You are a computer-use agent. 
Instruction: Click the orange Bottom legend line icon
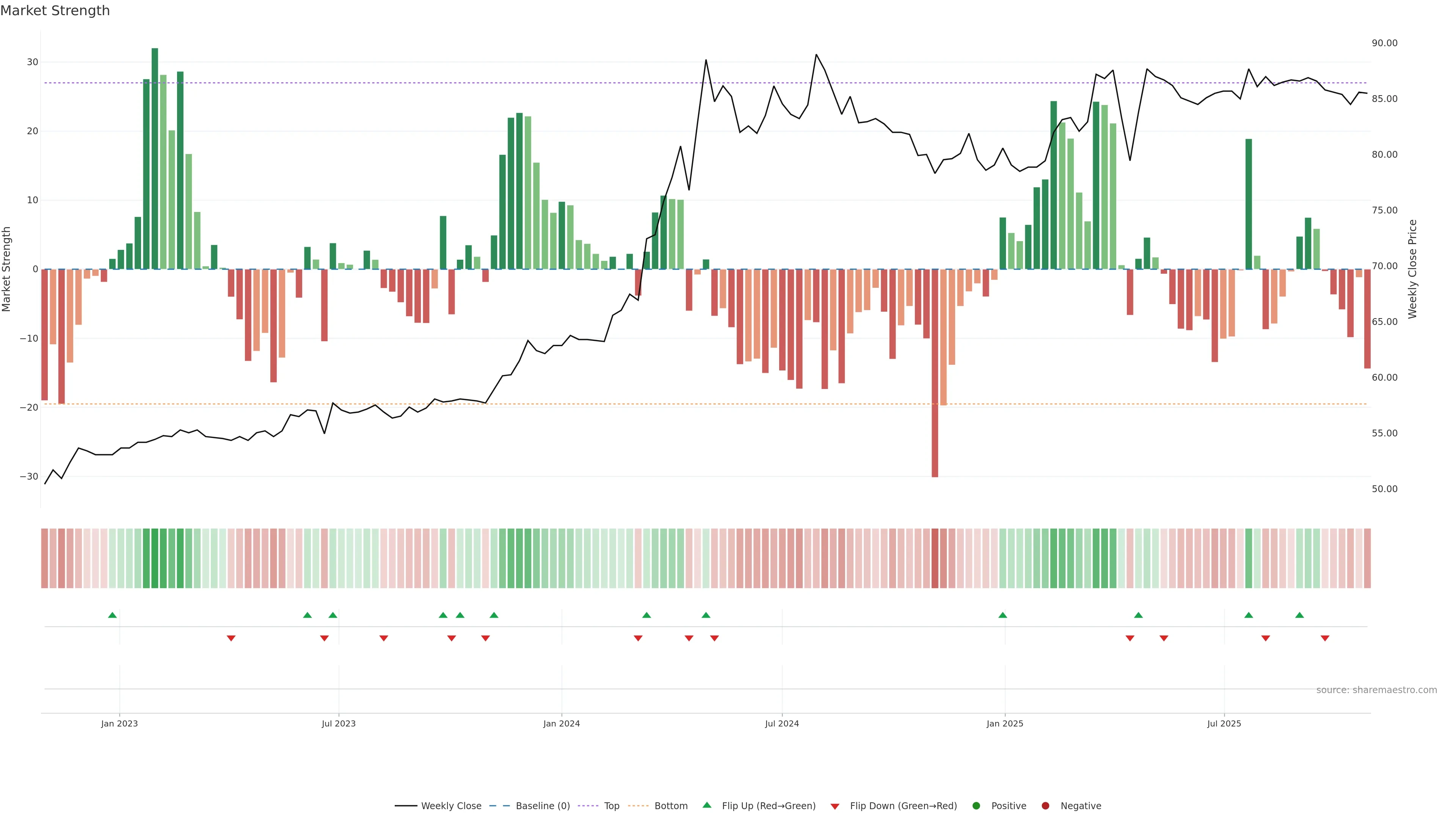638,806
